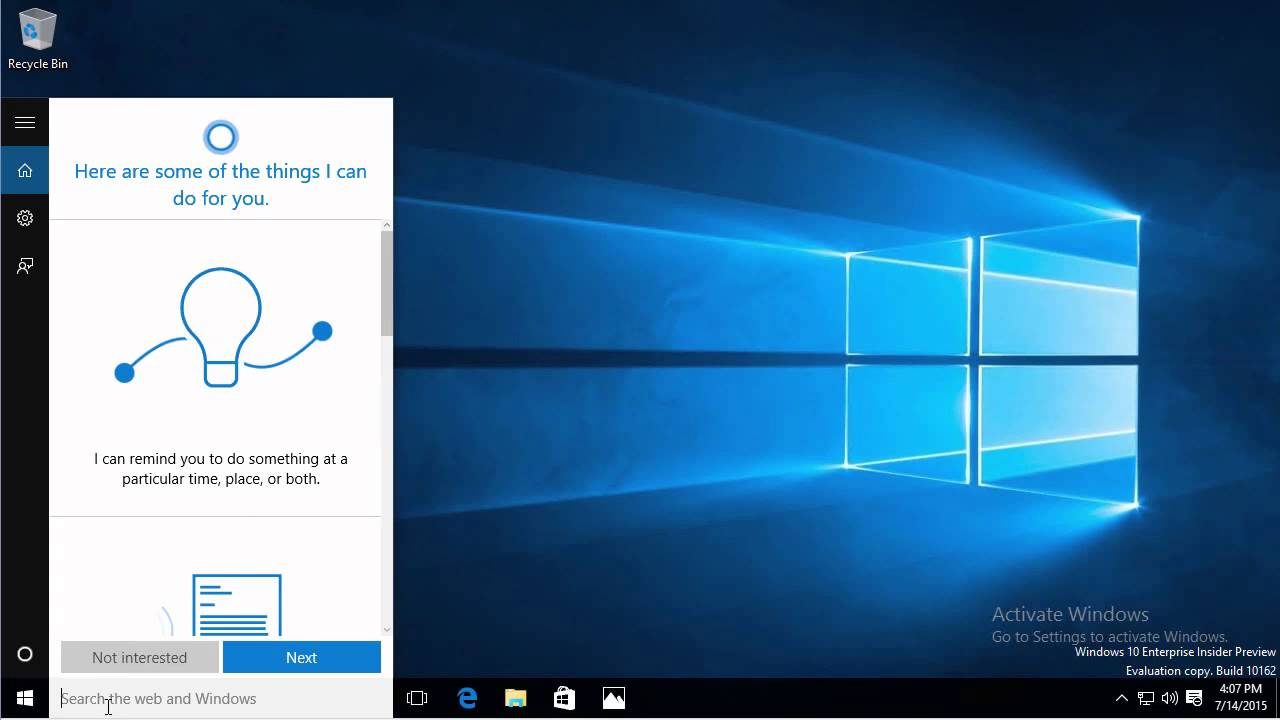
Task: Open the Action Center notifications icon
Action: coord(1194,698)
